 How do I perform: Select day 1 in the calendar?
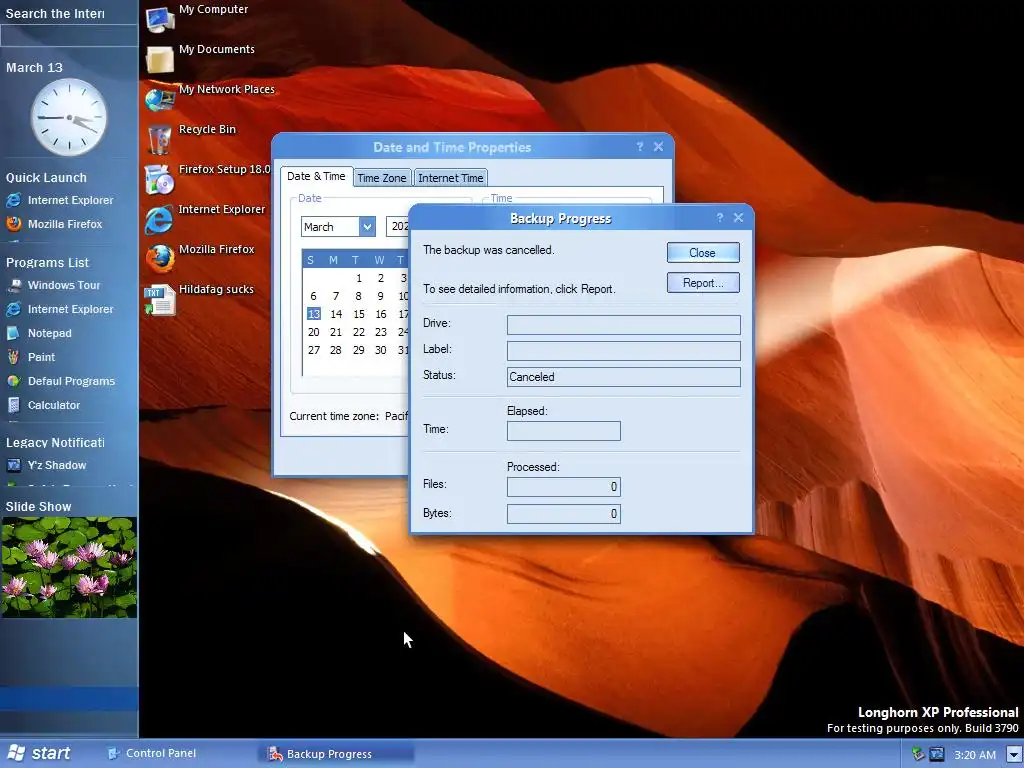click(359, 278)
